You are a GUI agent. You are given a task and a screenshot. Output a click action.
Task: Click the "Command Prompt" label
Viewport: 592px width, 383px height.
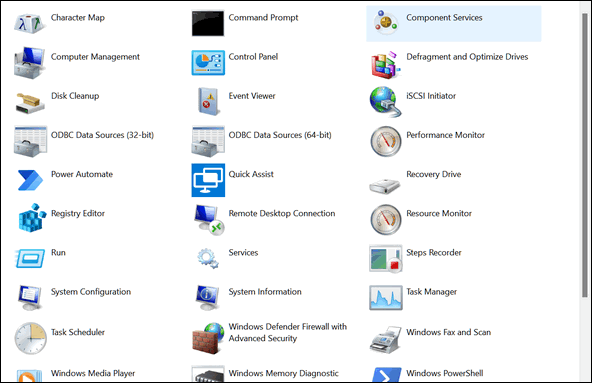263,17
